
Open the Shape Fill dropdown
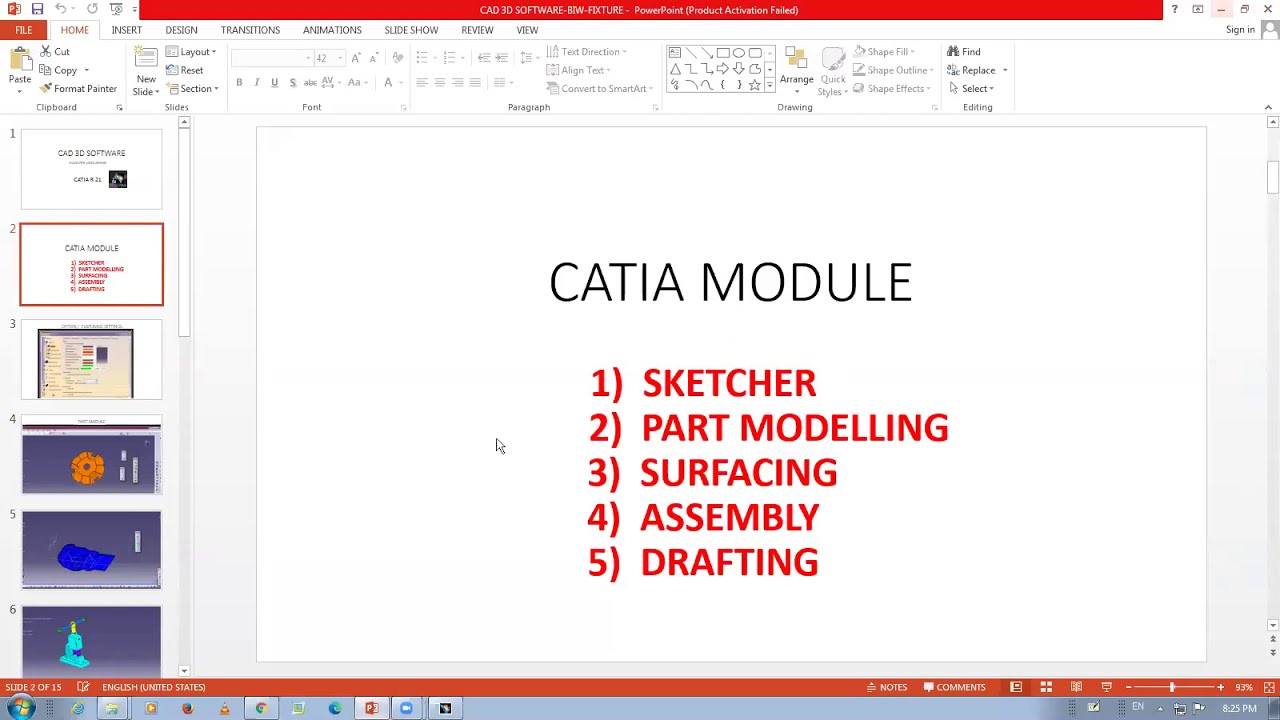(886, 51)
